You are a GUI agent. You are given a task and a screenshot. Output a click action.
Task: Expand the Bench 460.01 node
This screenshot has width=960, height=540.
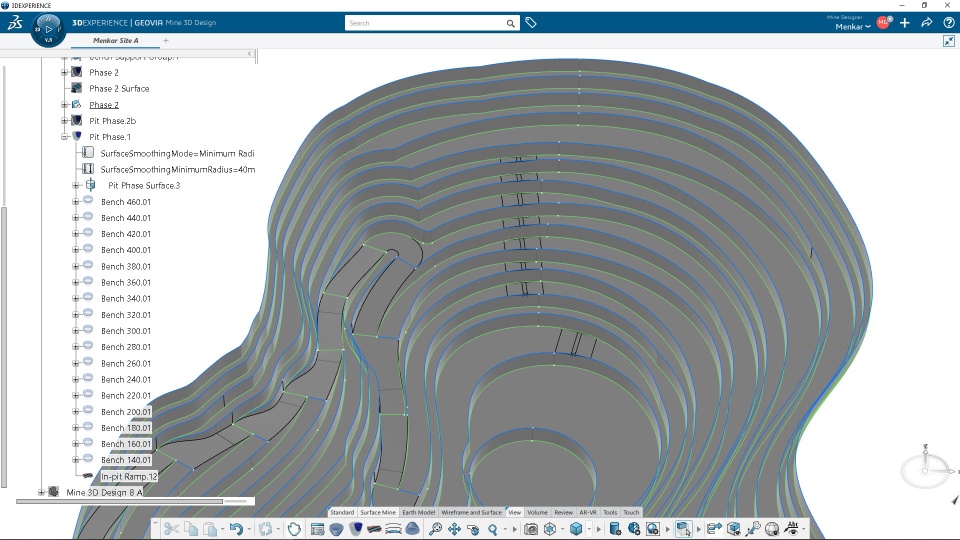coord(76,201)
